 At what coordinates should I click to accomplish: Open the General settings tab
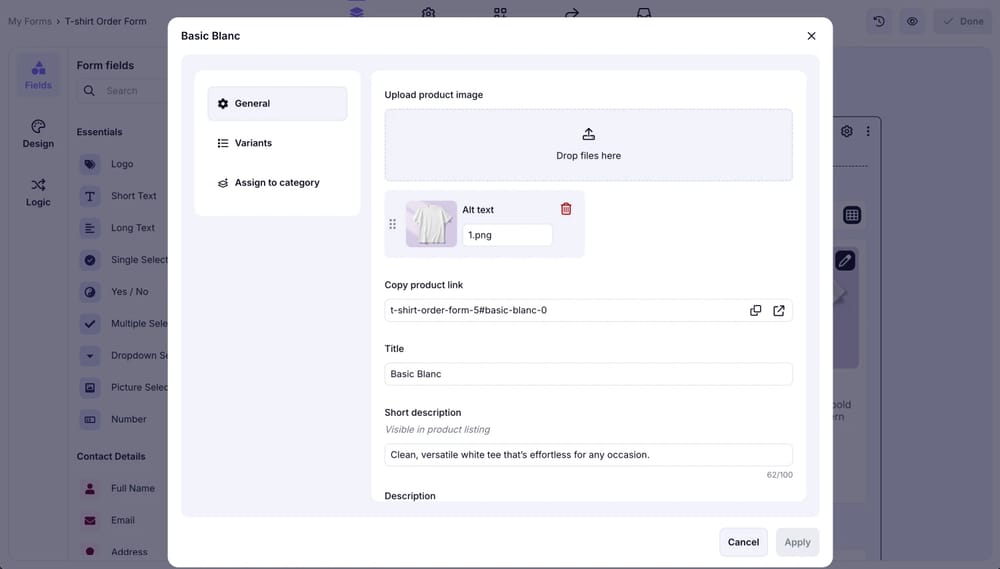[x=277, y=103]
